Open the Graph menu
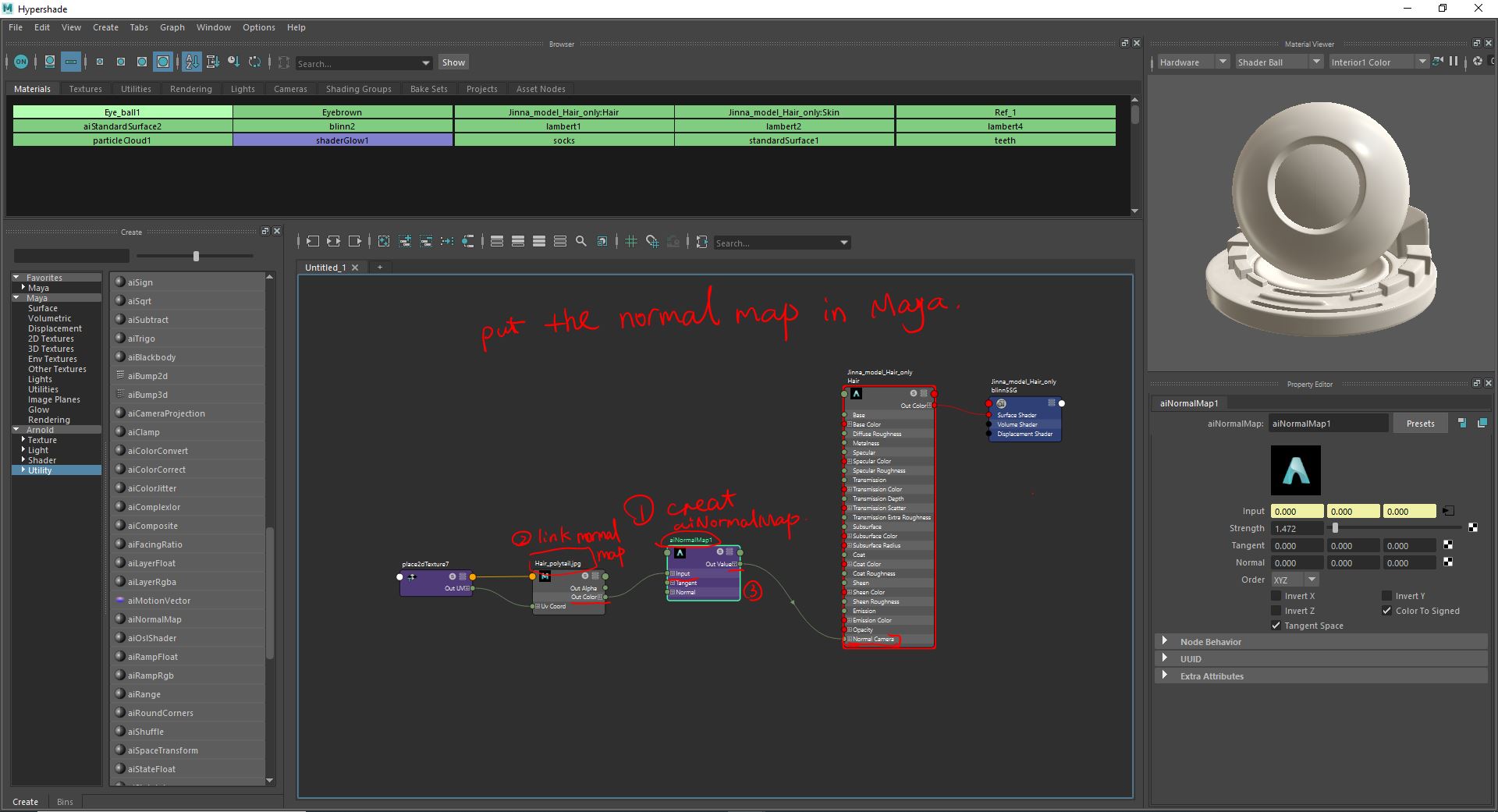The width and height of the screenshot is (1498, 812). pyautogui.click(x=172, y=27)
